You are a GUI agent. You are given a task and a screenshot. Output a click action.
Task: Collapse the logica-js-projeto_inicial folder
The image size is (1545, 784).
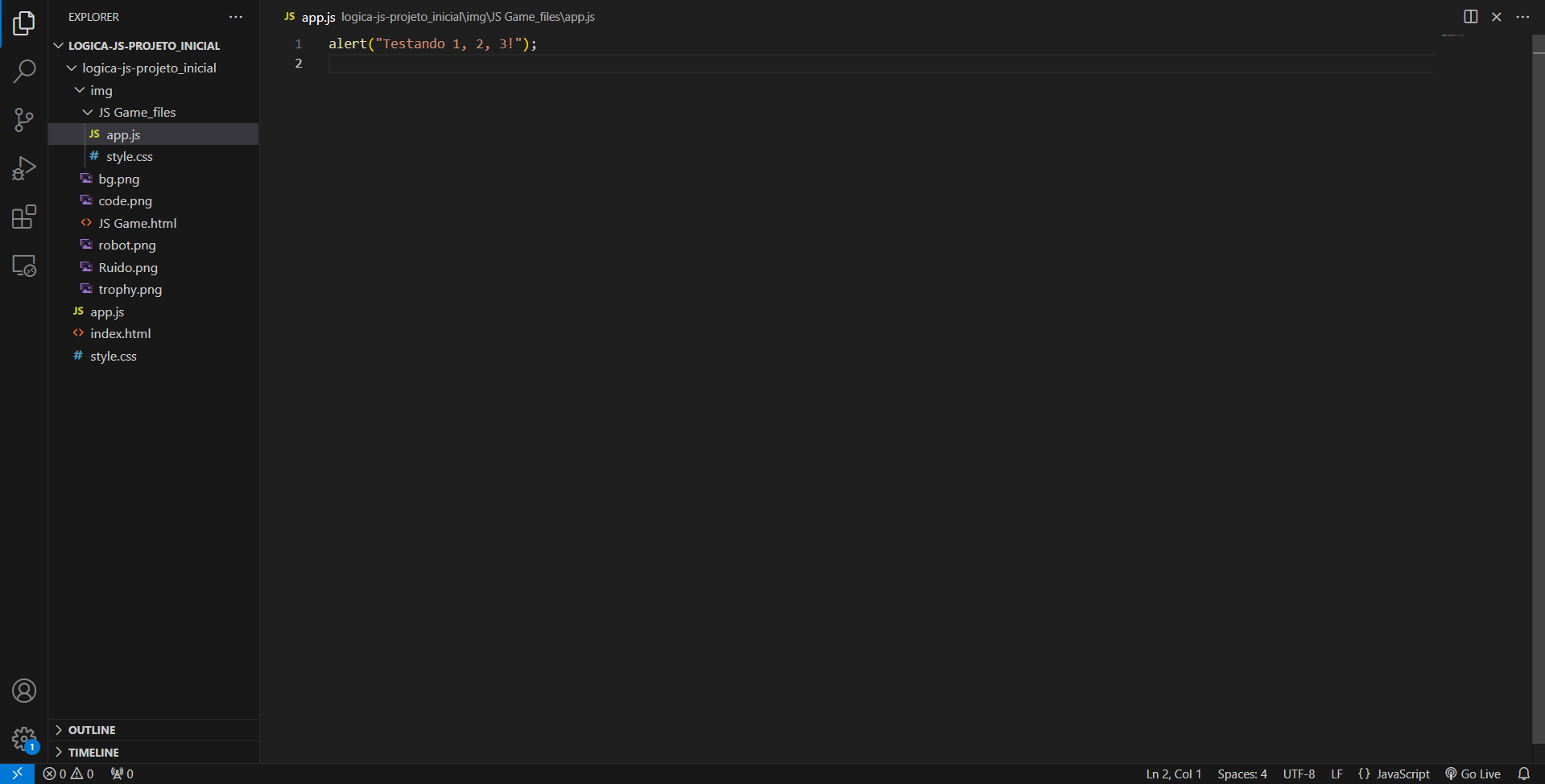154,68
